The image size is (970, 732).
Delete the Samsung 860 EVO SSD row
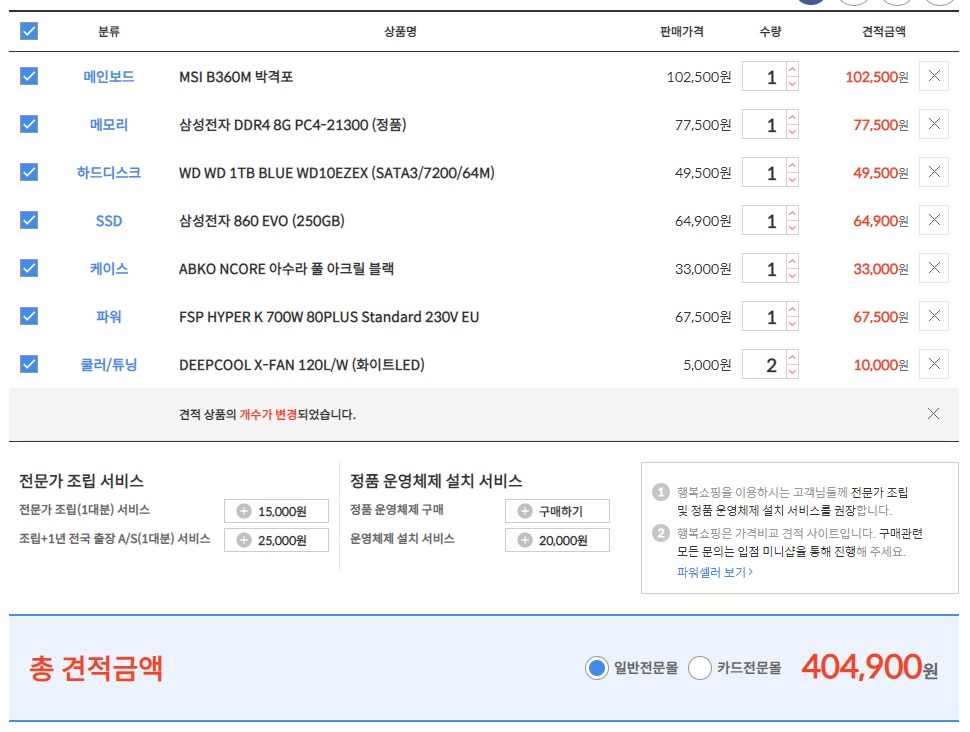tap(933, 220)
